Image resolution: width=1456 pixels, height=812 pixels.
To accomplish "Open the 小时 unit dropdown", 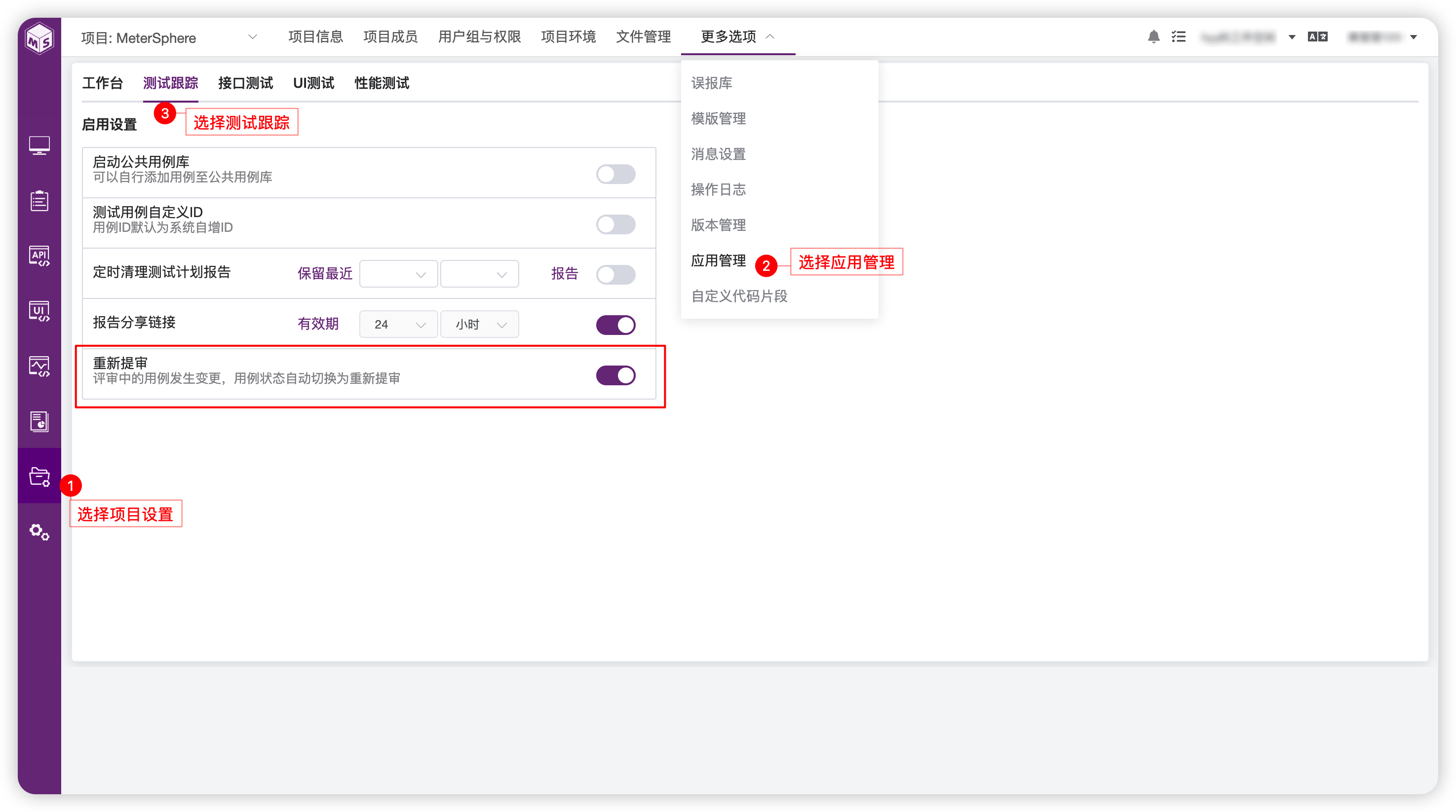I will click(x=479, y=324).
